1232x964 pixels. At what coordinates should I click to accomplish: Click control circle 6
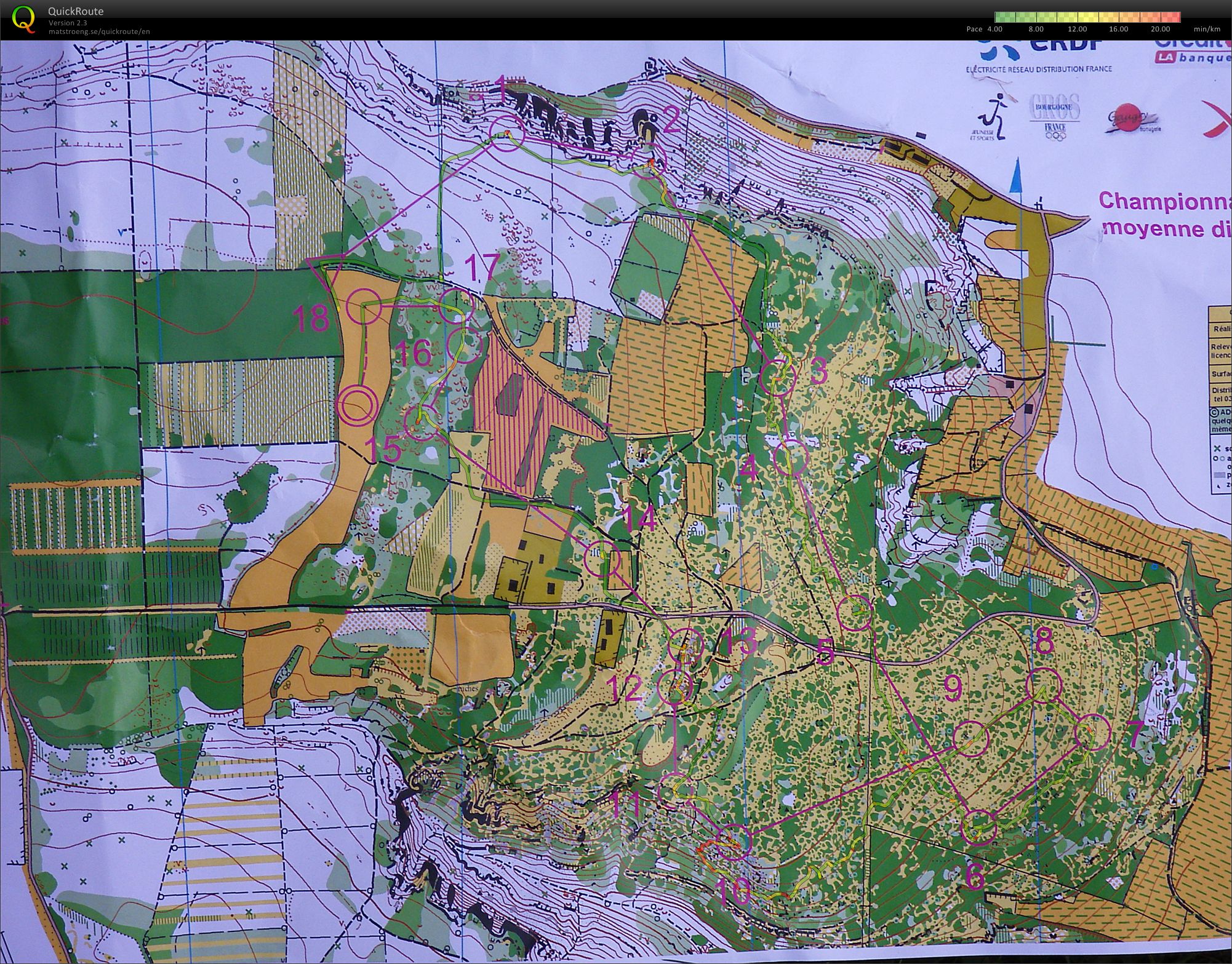pyautogui.click(x=978, y=827)
